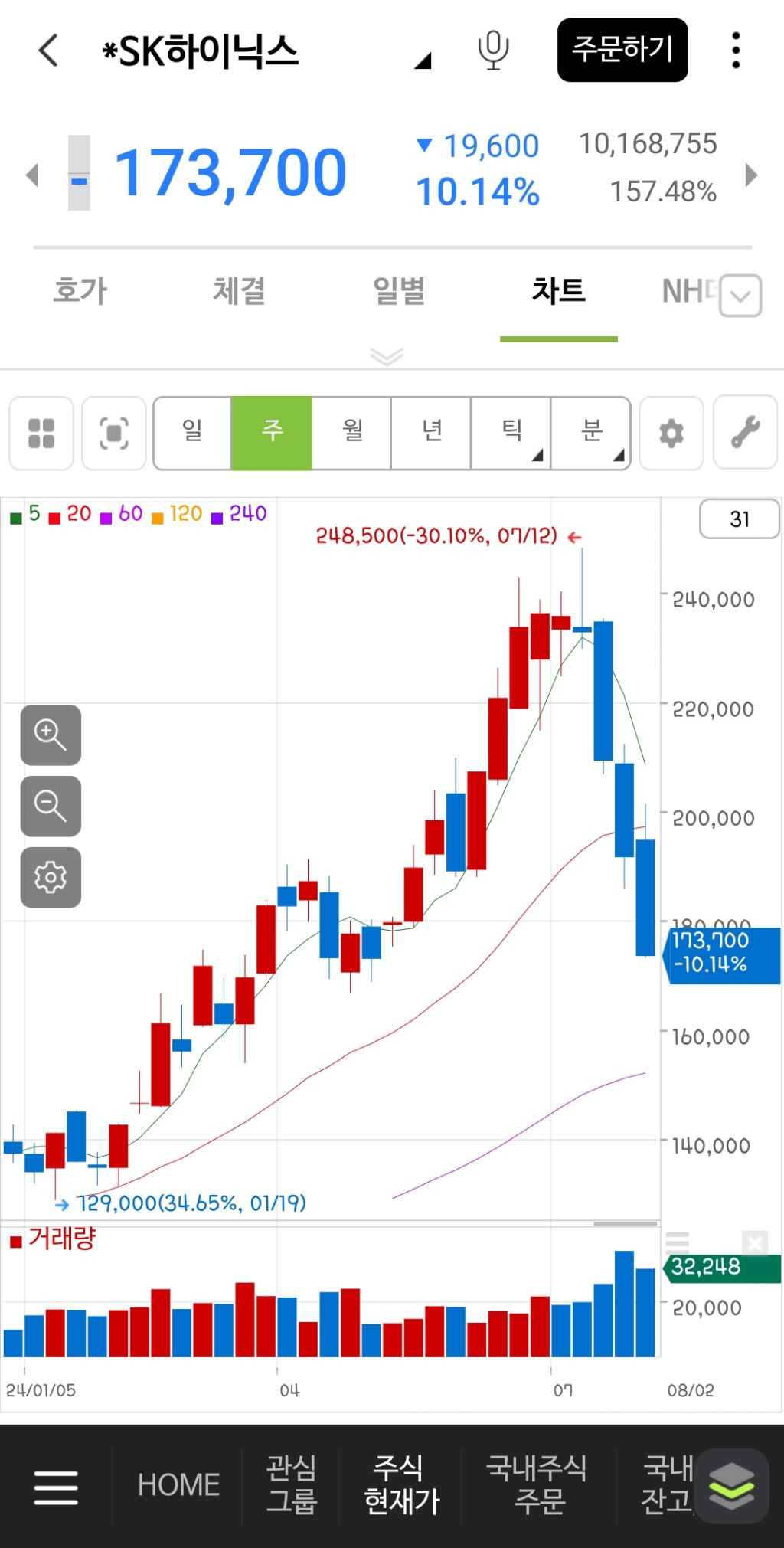Image resolution: width=784 pixels, height=1548 pixels.
Task: Activate the microphone voice search
Action: [493, 51]
